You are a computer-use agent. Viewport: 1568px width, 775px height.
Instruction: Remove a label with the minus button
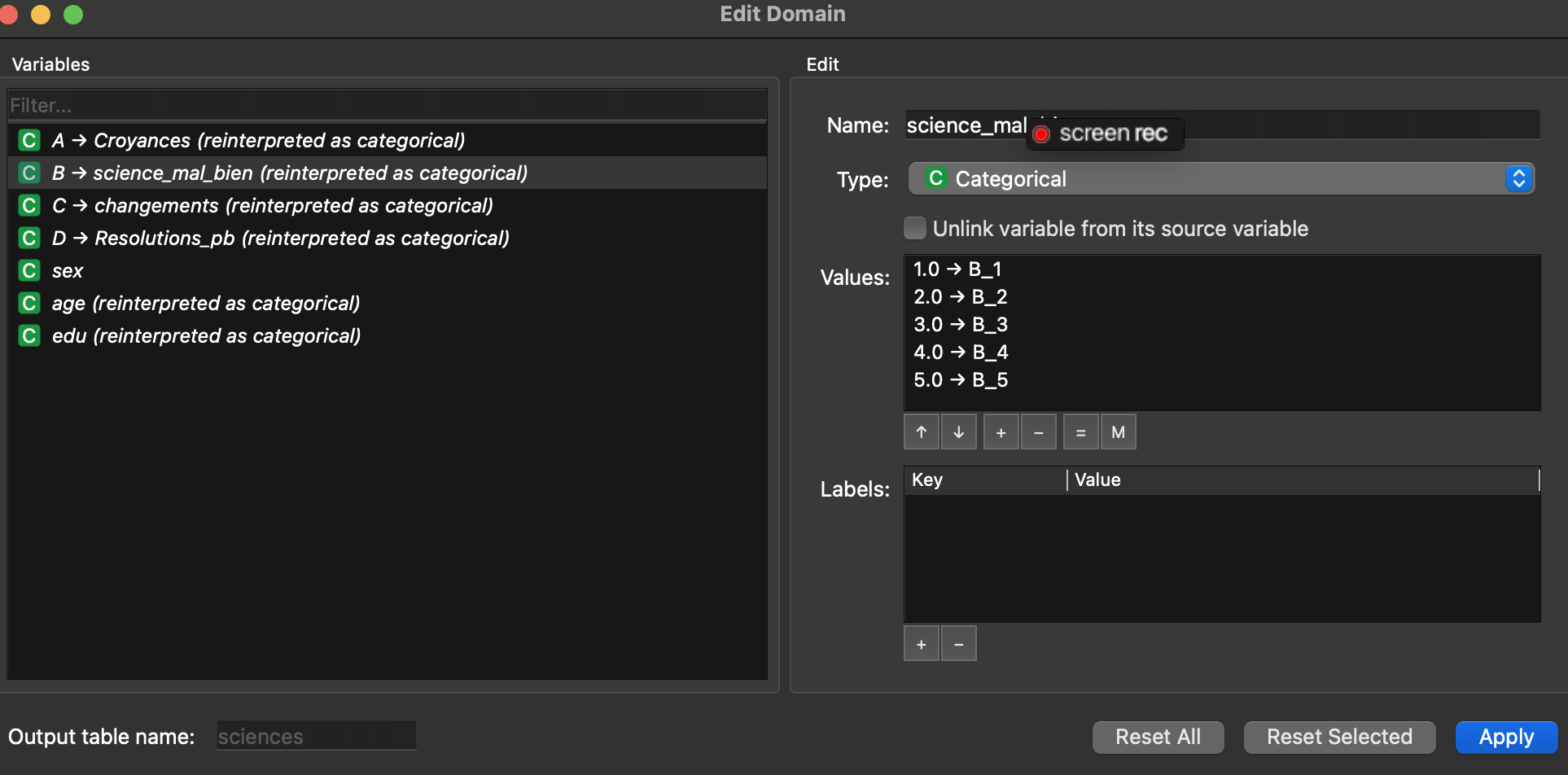coord(959,644)
